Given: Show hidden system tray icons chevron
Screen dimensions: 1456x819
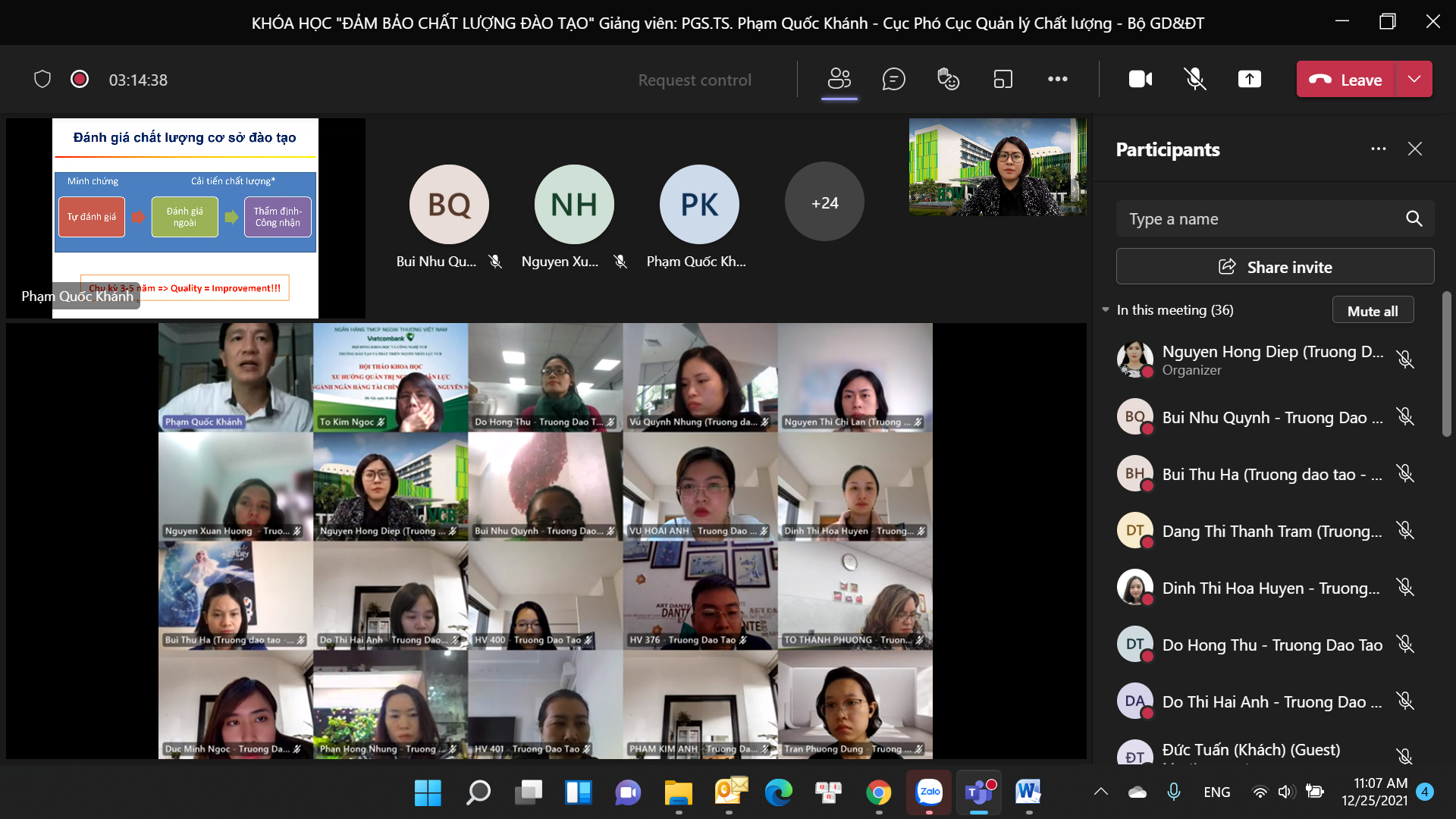Looking at the screenshot, I should point(1100,792).
